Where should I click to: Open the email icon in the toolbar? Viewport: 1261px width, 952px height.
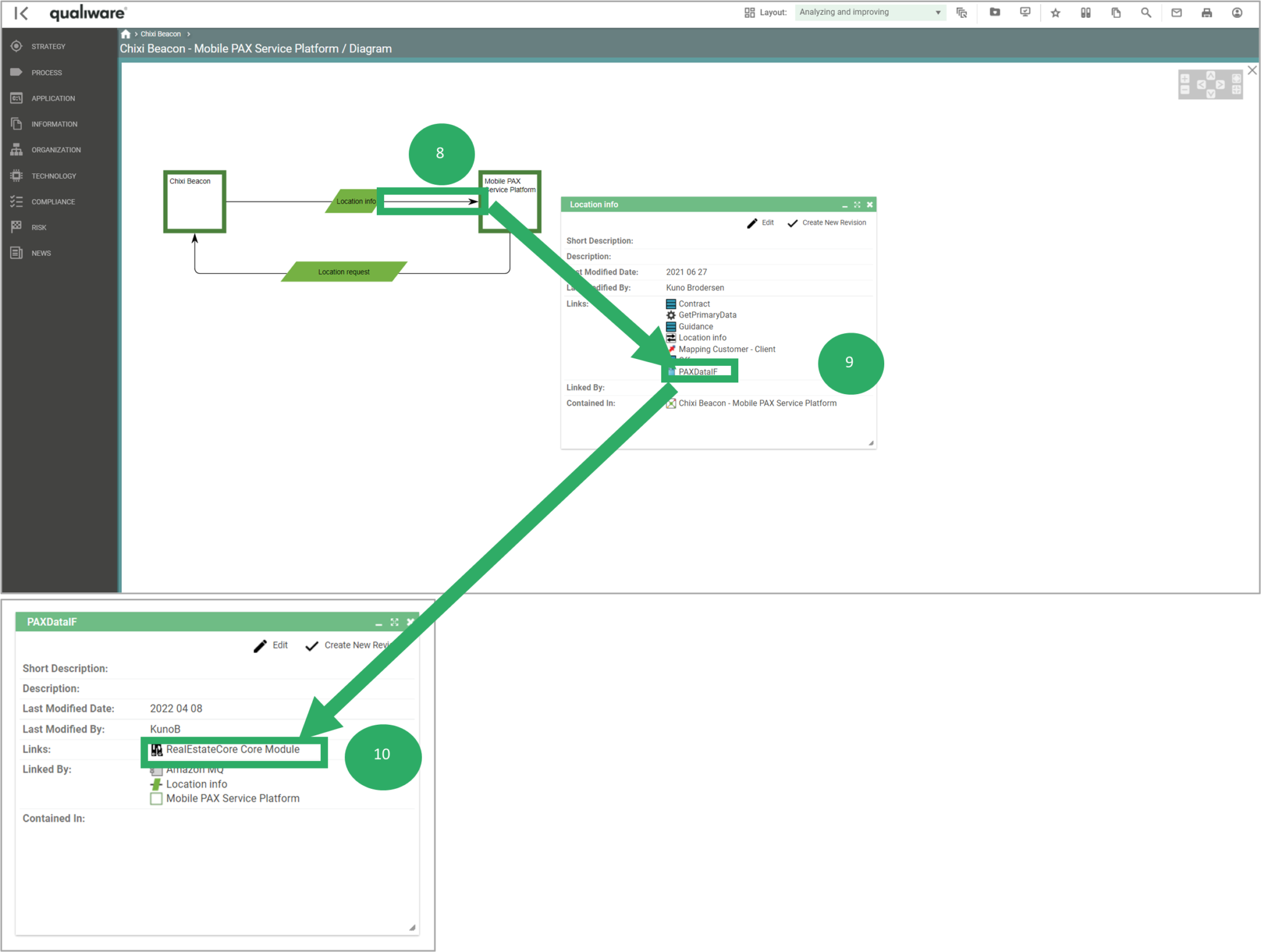pyautogui.click(x=1176, y=12)
